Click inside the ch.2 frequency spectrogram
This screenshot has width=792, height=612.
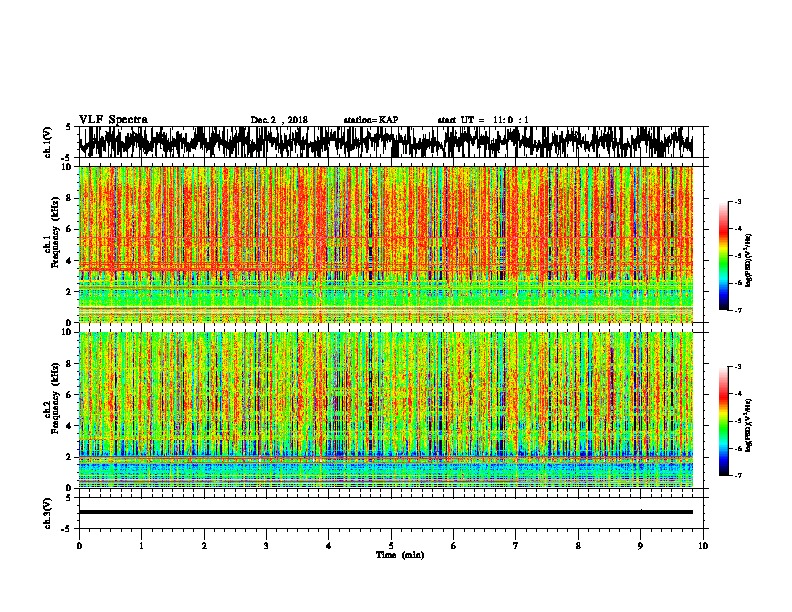[386, 410]
